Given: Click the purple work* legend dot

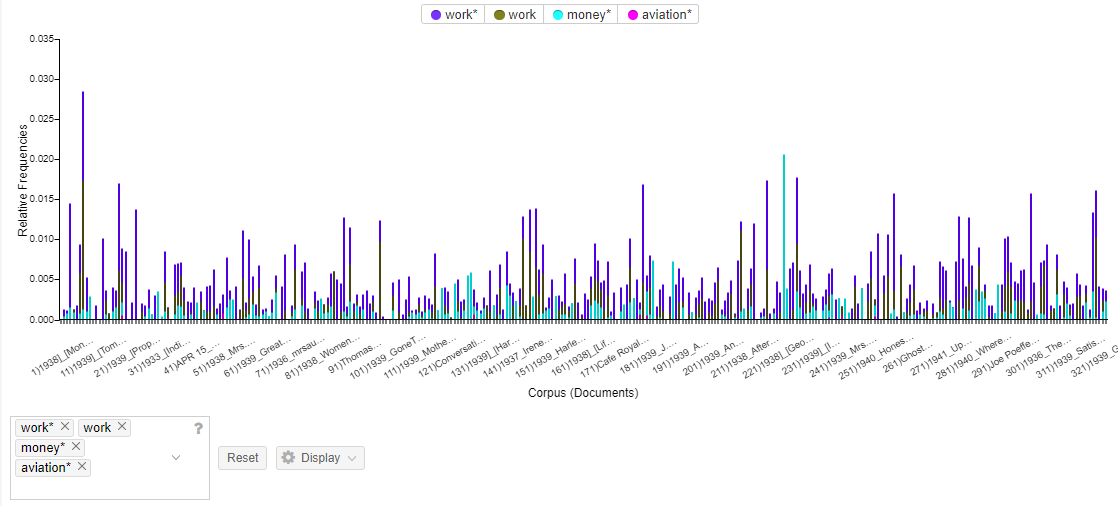Looking at the screenshot, I should 436,14.
